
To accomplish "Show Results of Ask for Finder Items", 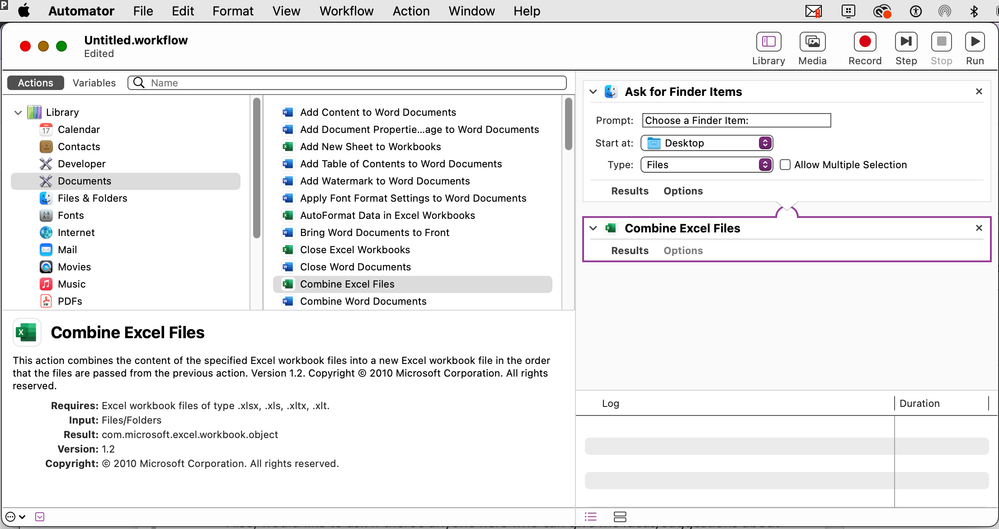I will (629, 191).
